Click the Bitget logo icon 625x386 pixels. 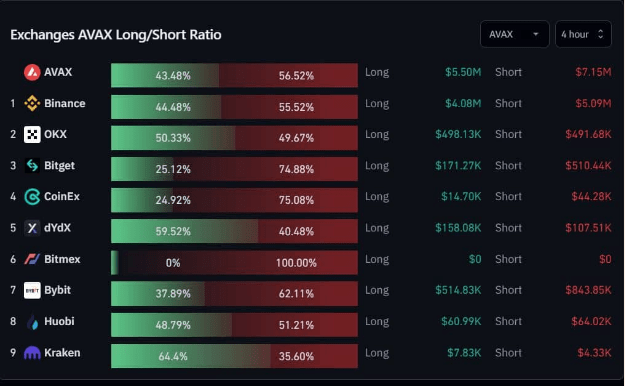(32, 165)
